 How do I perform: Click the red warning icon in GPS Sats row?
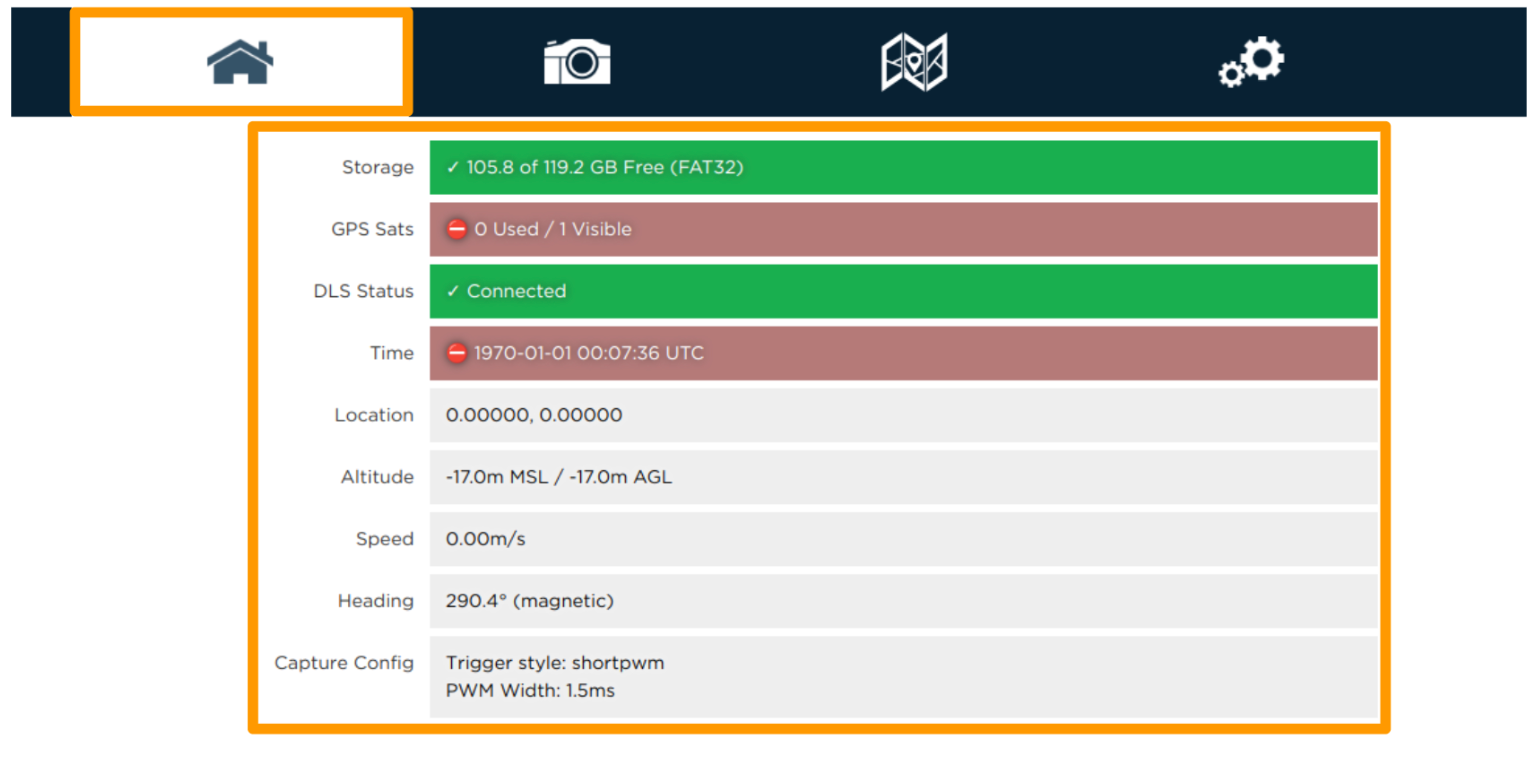pyautogui.click(x=457, y=229)
